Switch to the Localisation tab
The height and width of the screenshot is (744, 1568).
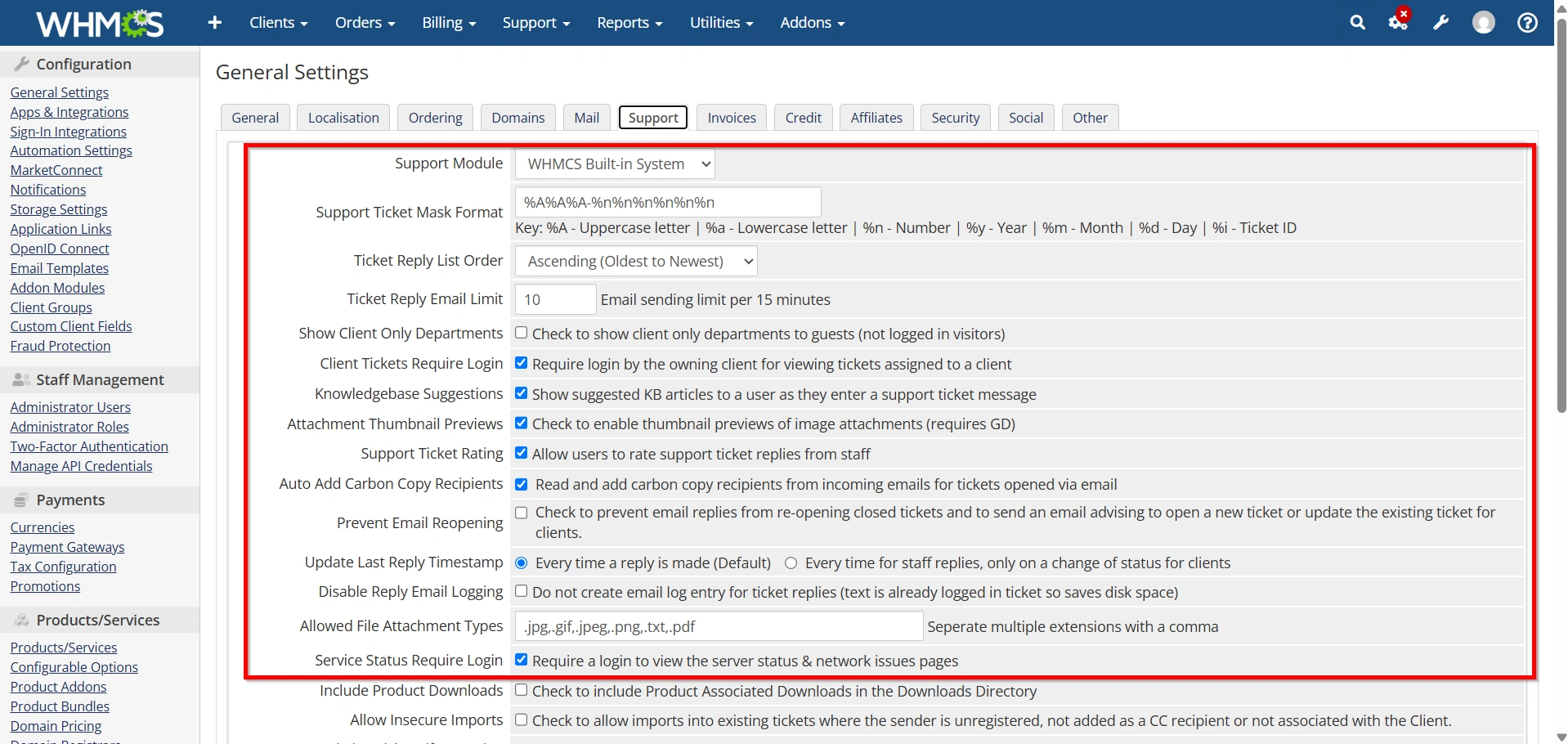click(343, 118)
